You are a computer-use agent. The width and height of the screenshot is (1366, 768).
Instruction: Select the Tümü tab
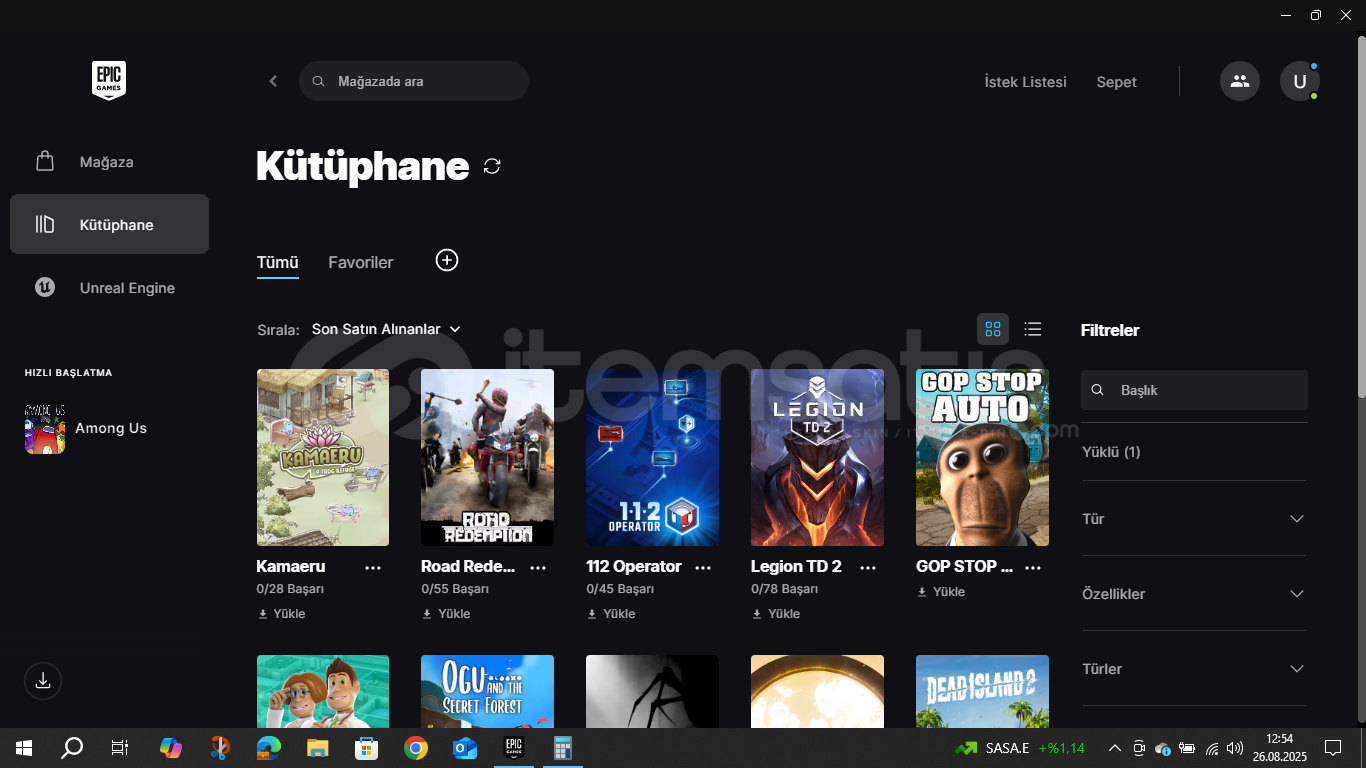click(278, 262)
